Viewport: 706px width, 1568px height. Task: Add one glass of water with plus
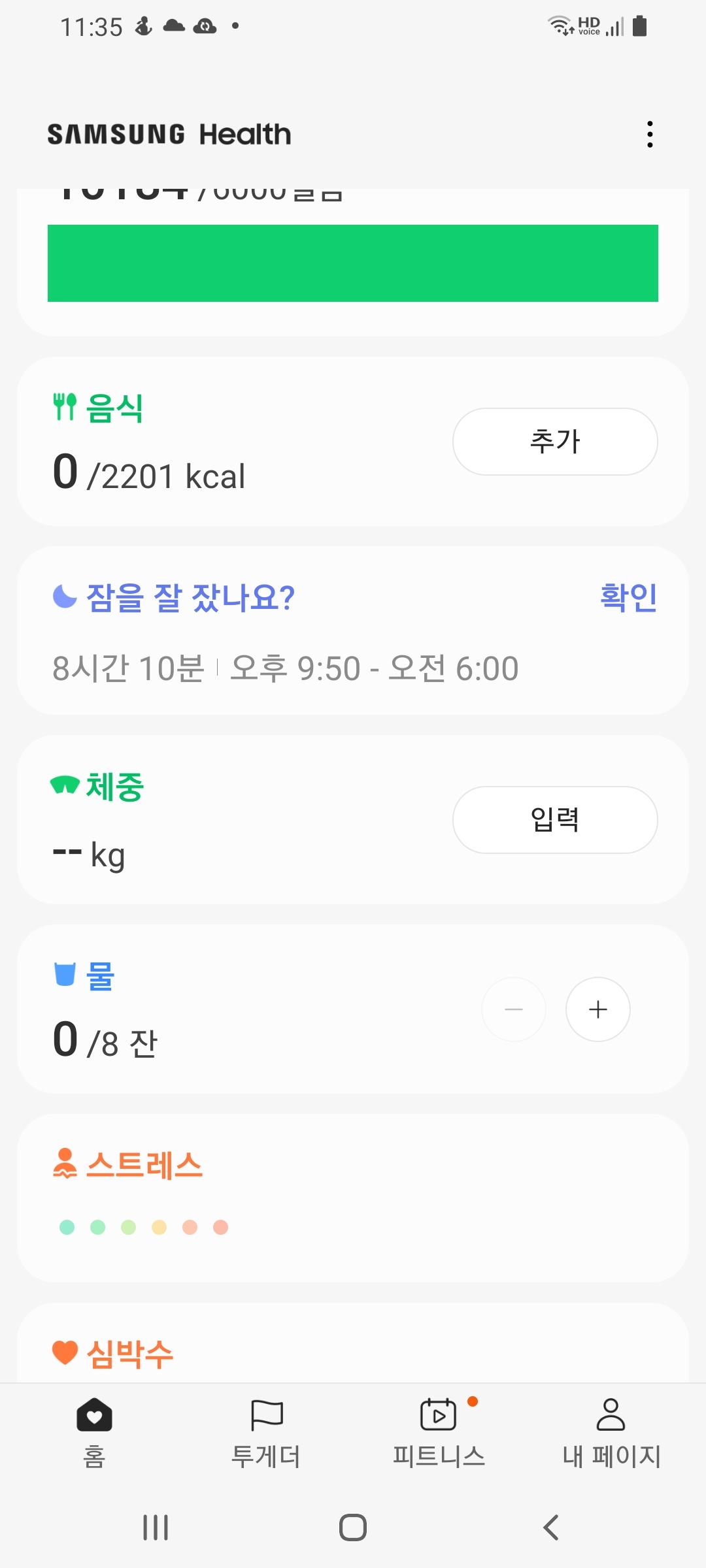(597, 1009)
